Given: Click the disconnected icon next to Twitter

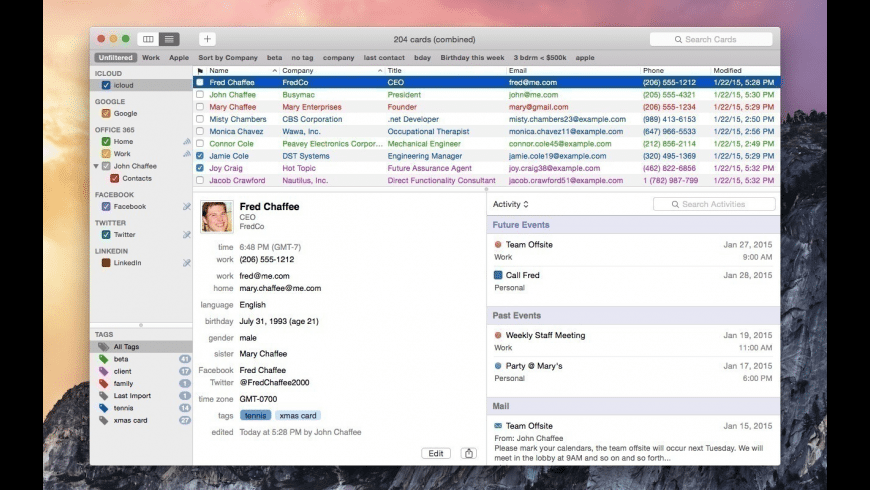Looking at the screenshot, I should pos(186,235).
